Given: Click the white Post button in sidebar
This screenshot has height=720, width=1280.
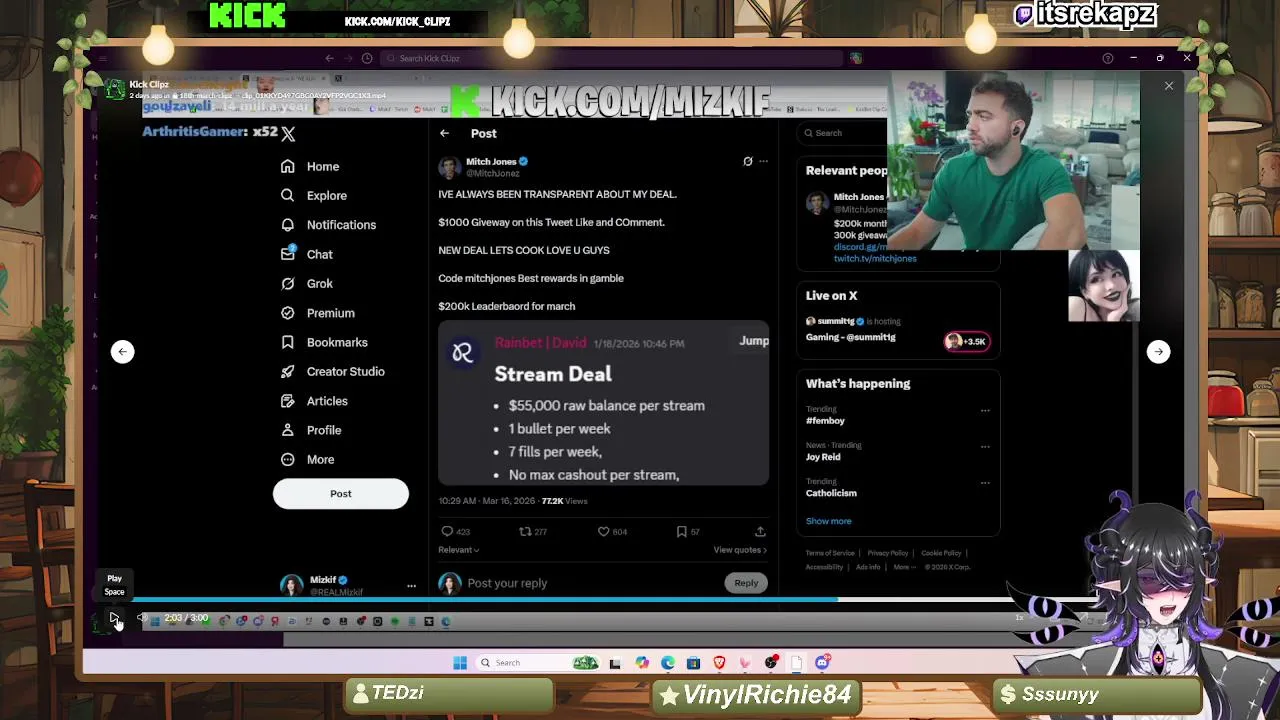Looking at the screenshot, I should 341,494.
